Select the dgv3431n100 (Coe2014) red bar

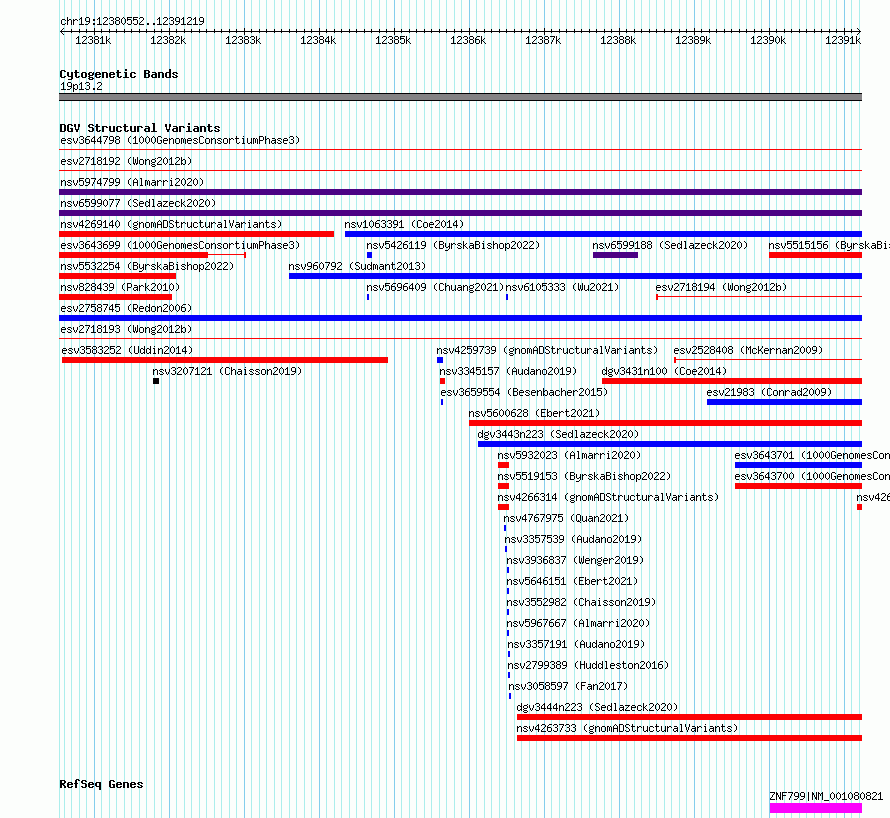coord(732,381)
